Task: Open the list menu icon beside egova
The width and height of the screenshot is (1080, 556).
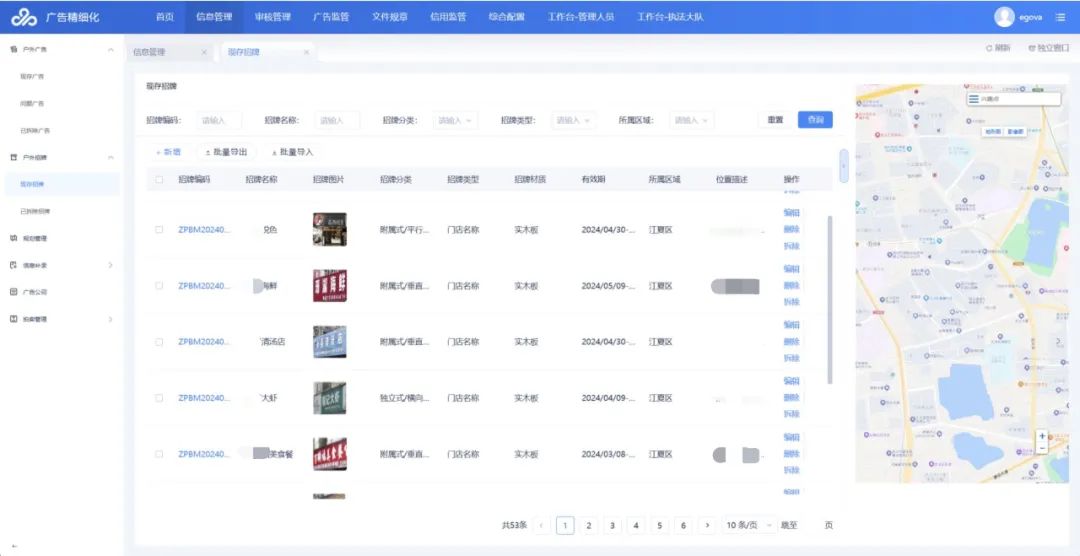Action: (x=1060, y=17)
